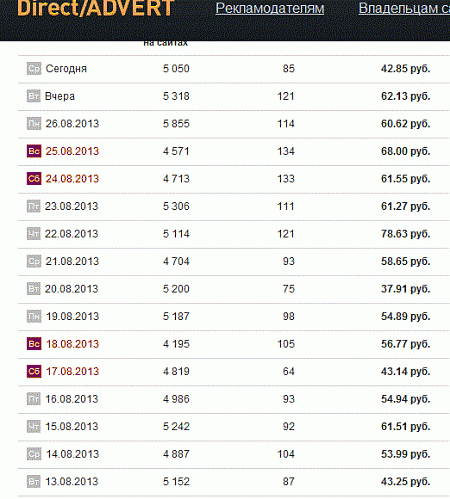Select the Вчера row label
The width and height of the screenshot is (450, 499).
tap(60, 96)
